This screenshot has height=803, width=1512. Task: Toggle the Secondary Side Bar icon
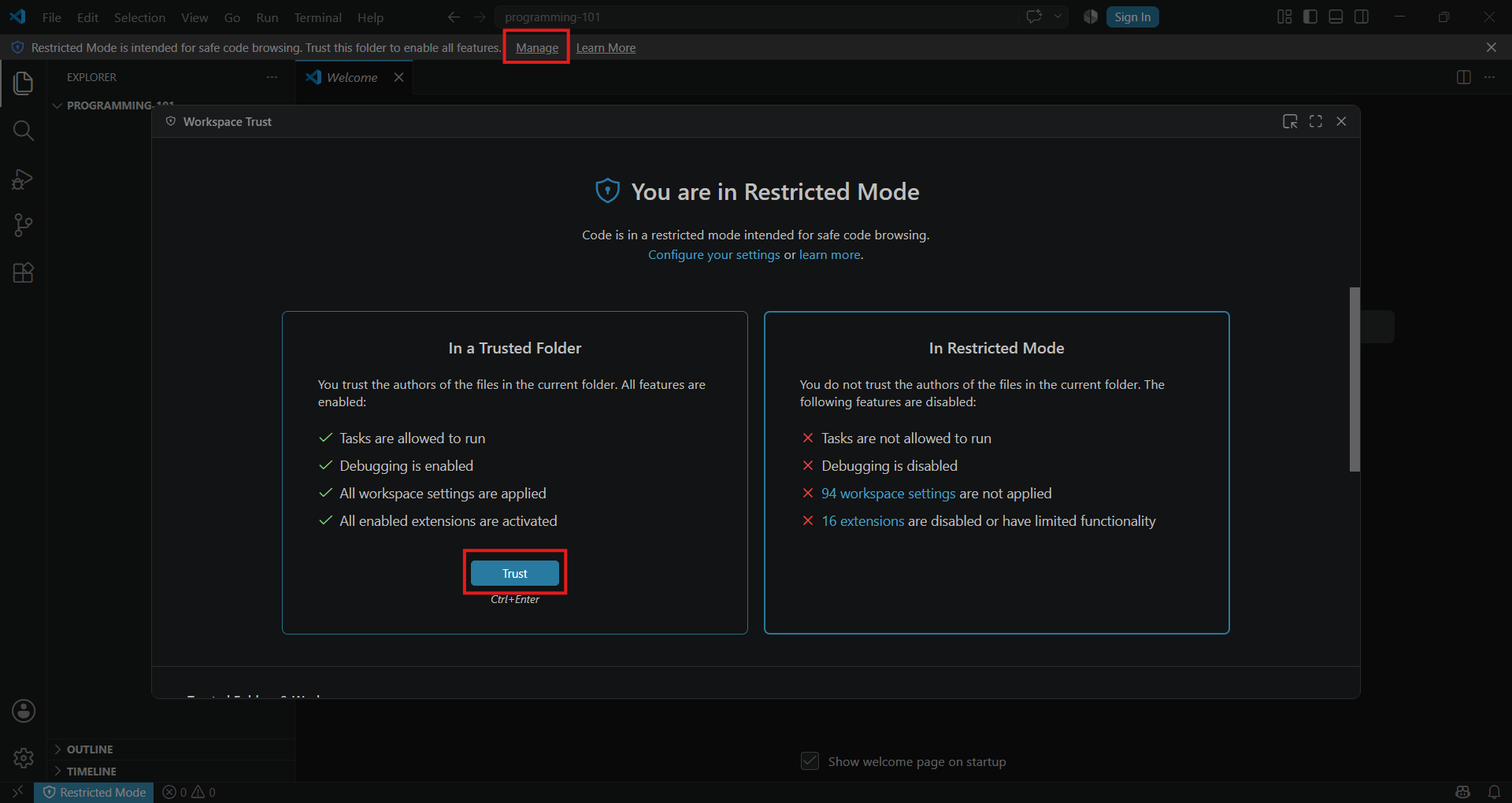point(1362,17)
